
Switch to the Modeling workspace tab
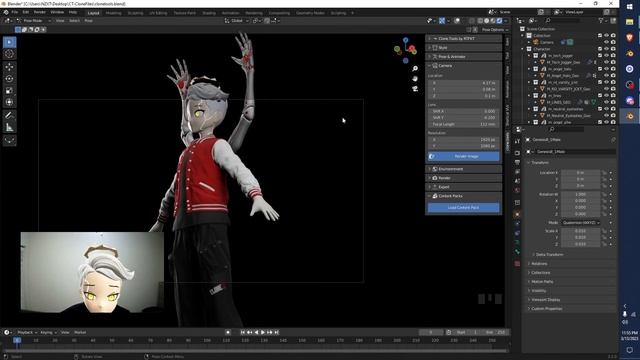[113, 13]
